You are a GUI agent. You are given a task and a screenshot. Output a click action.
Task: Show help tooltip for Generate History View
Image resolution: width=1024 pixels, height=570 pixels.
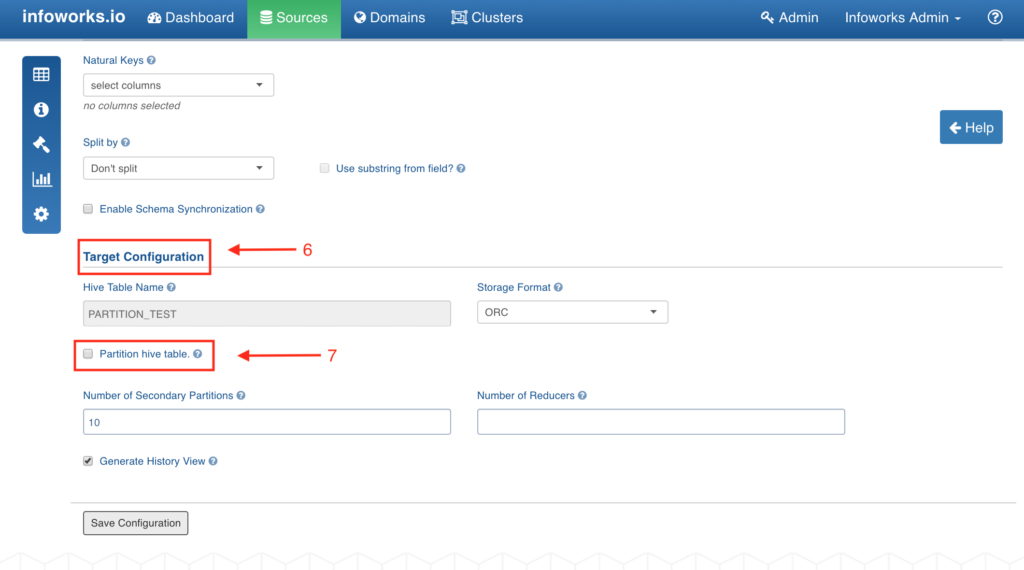coord(213,462)
